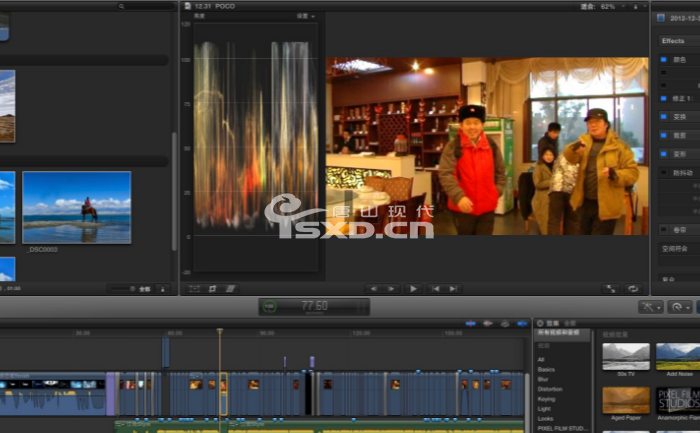Image resolution: width=700 pixels, height=433 pixels.
Task: Toggle solo headphones icon in timeline
Action: [505, 323]
